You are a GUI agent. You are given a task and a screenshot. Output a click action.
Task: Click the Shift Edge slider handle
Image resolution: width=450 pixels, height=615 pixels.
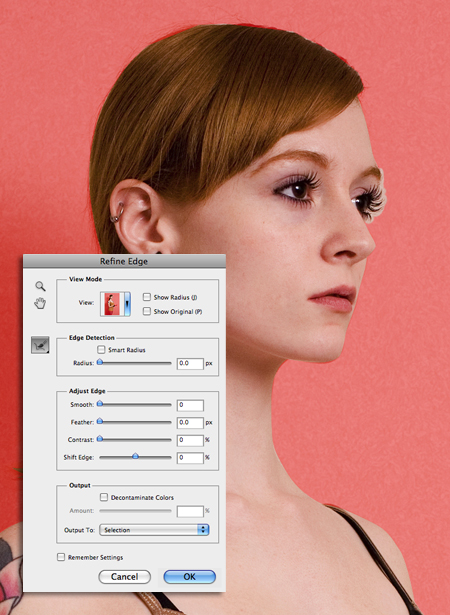[x=135, y=456]
